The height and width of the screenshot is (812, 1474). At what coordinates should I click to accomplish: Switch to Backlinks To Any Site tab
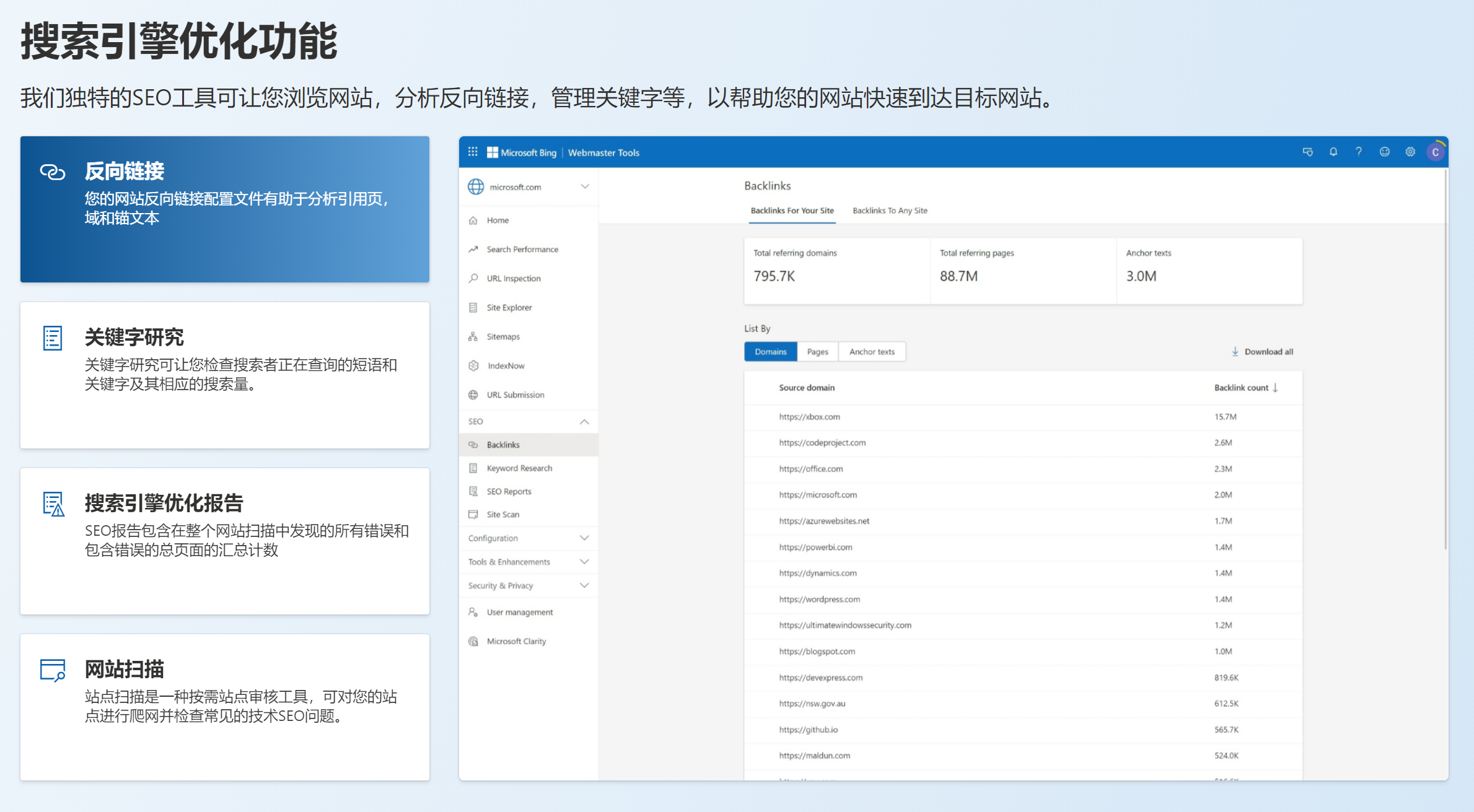pos(890,211)
